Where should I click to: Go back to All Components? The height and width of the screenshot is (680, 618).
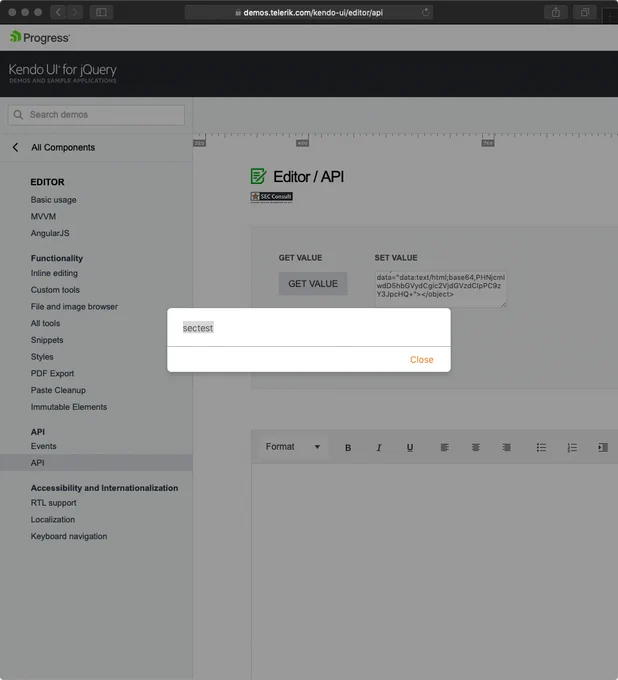(54, 147)
